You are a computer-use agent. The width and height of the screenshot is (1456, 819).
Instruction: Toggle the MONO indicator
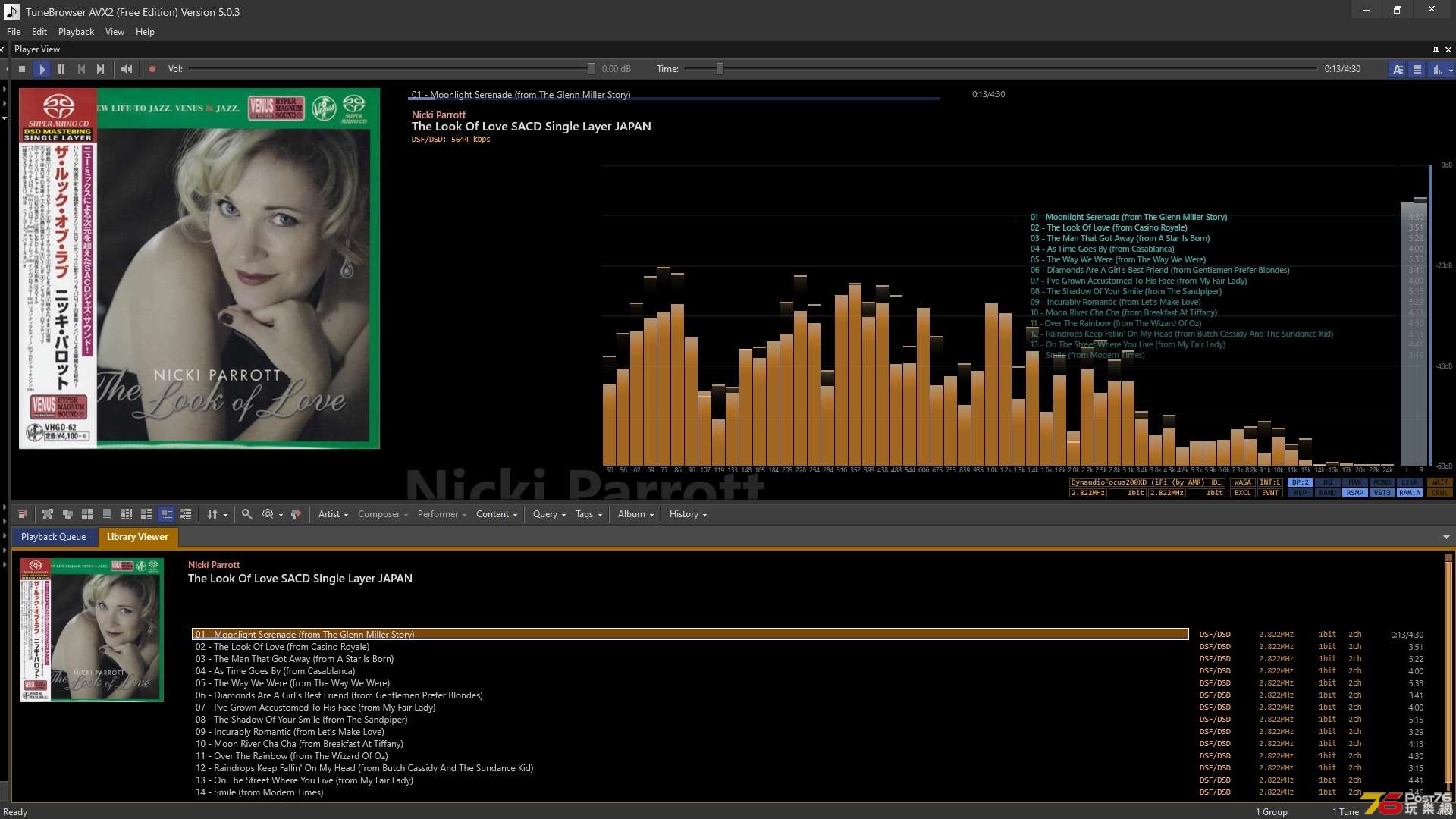(1382, 482)
